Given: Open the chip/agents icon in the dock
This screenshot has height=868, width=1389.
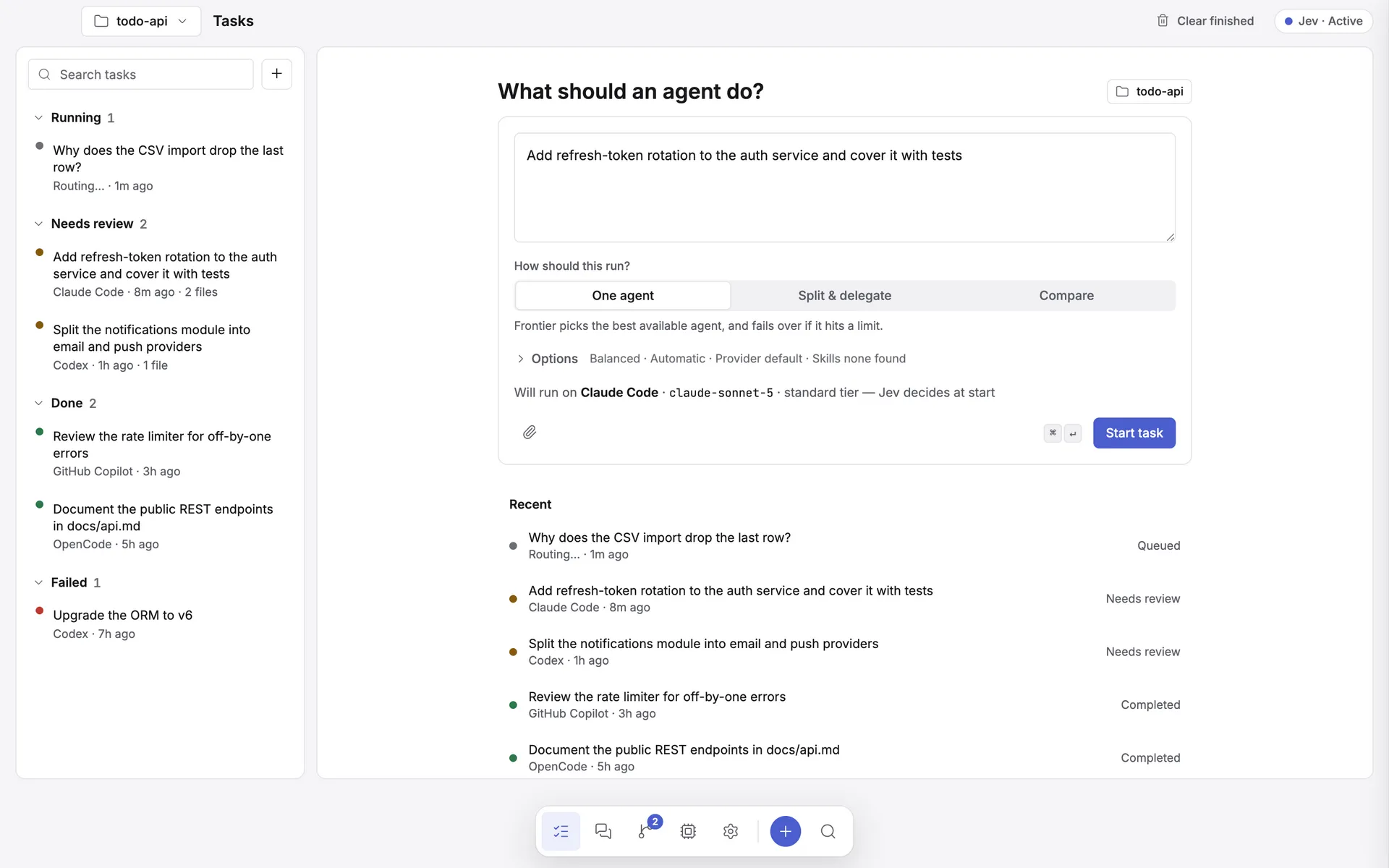Looking at the screenshot, I should click(688, 831).
